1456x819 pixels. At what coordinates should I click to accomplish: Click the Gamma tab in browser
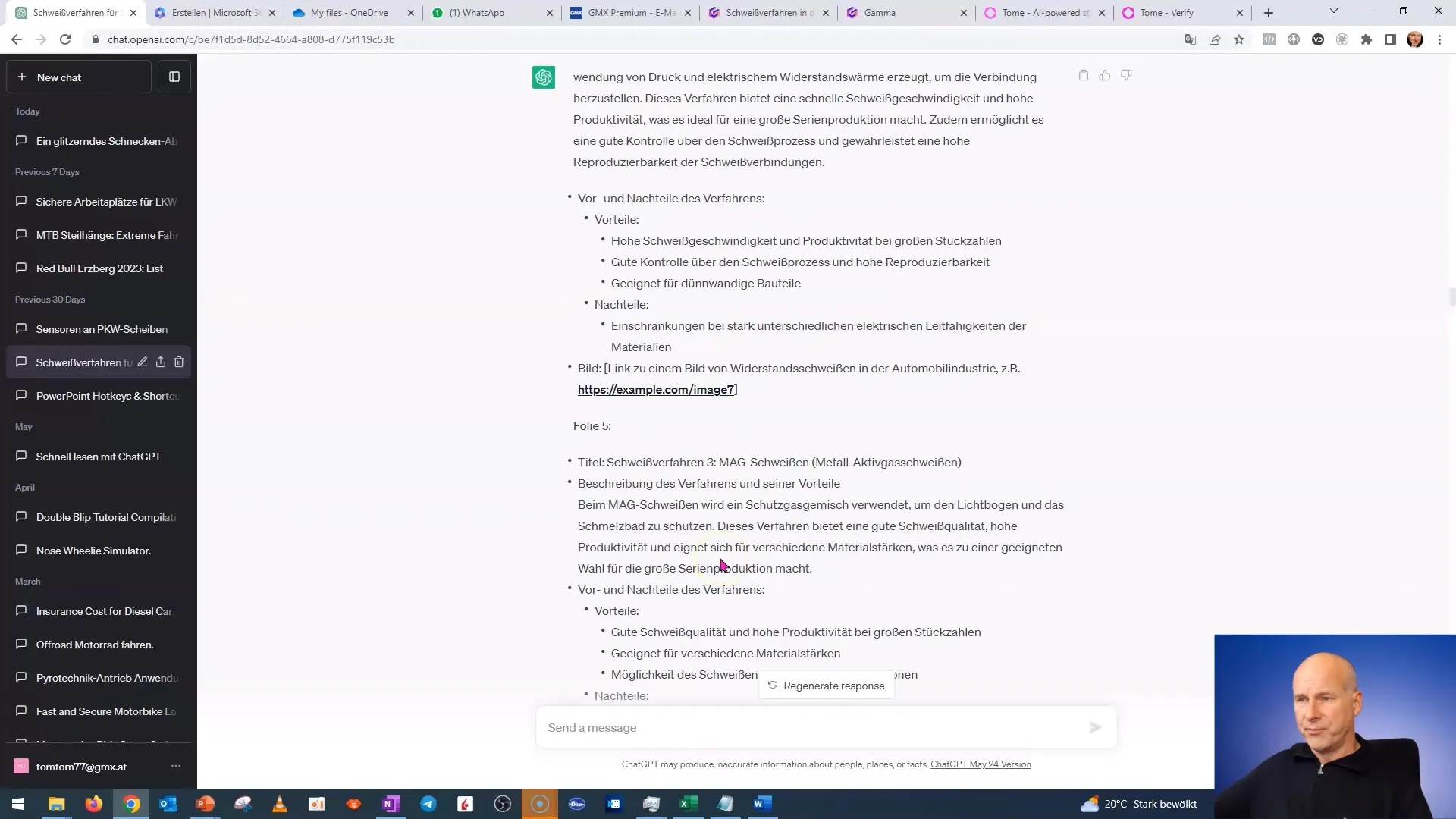[x=880, y=12]
